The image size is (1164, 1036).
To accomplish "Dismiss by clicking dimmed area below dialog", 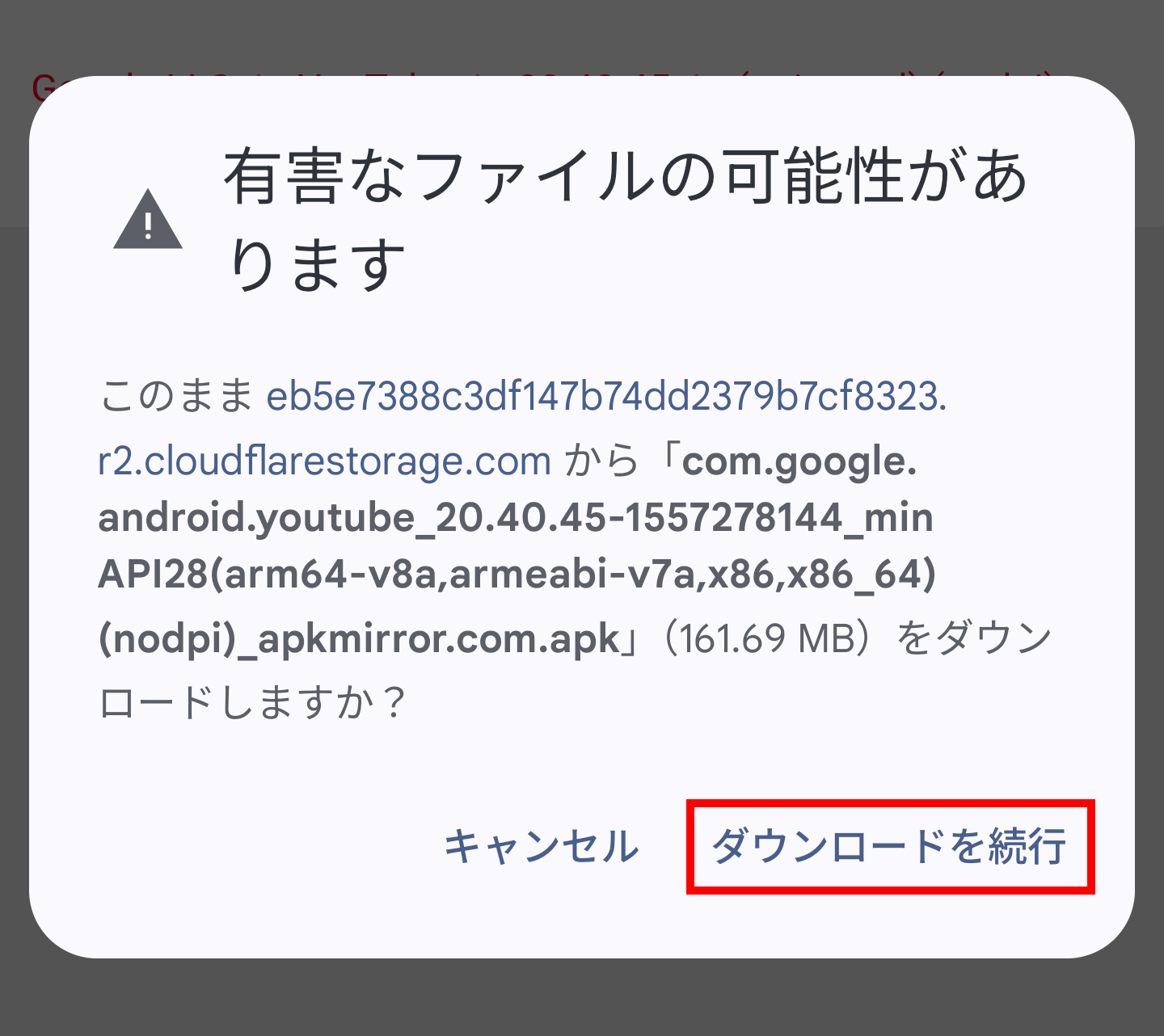I will [582, 998].
